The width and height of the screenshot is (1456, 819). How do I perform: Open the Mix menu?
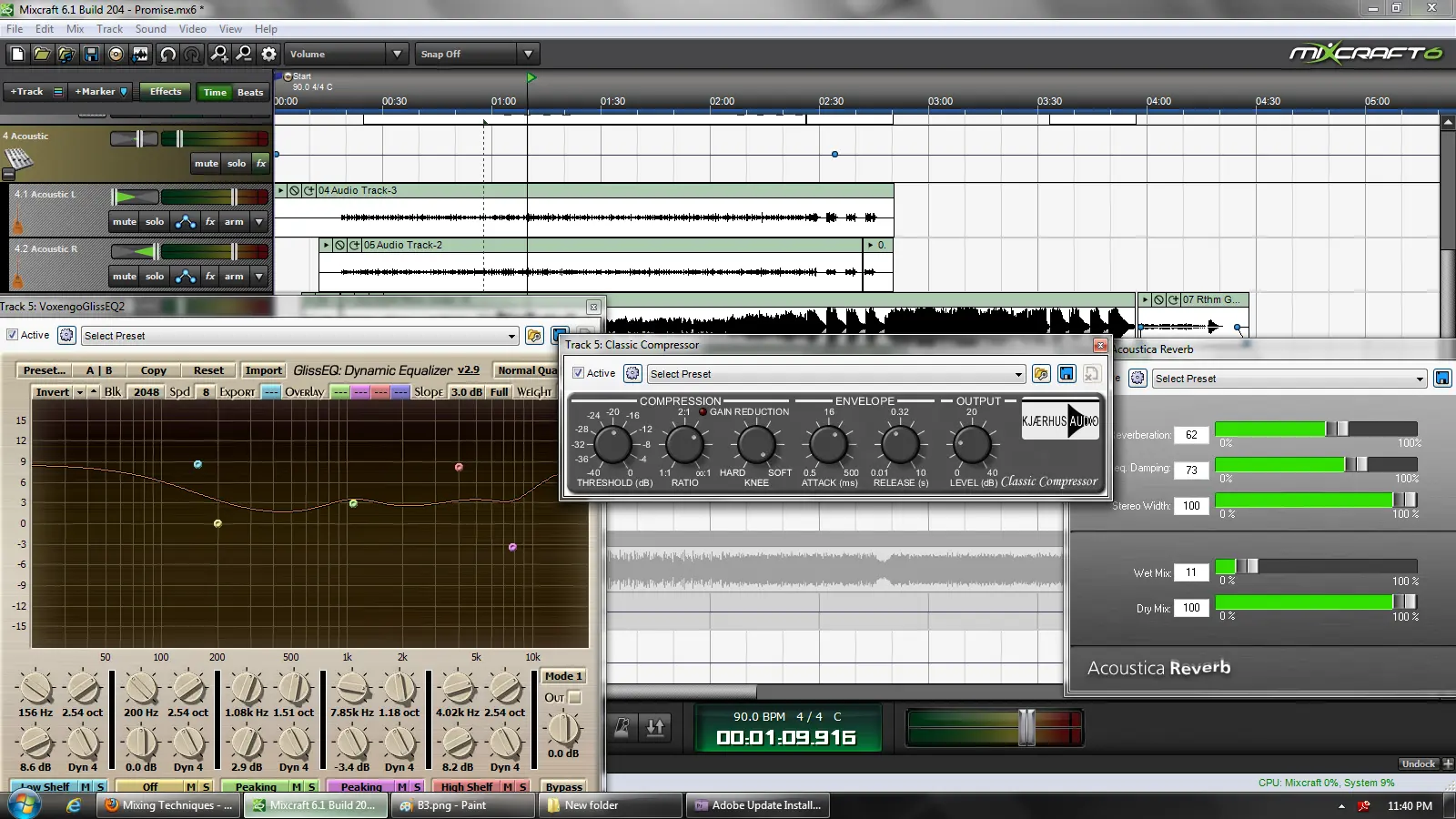click(75, 29)
